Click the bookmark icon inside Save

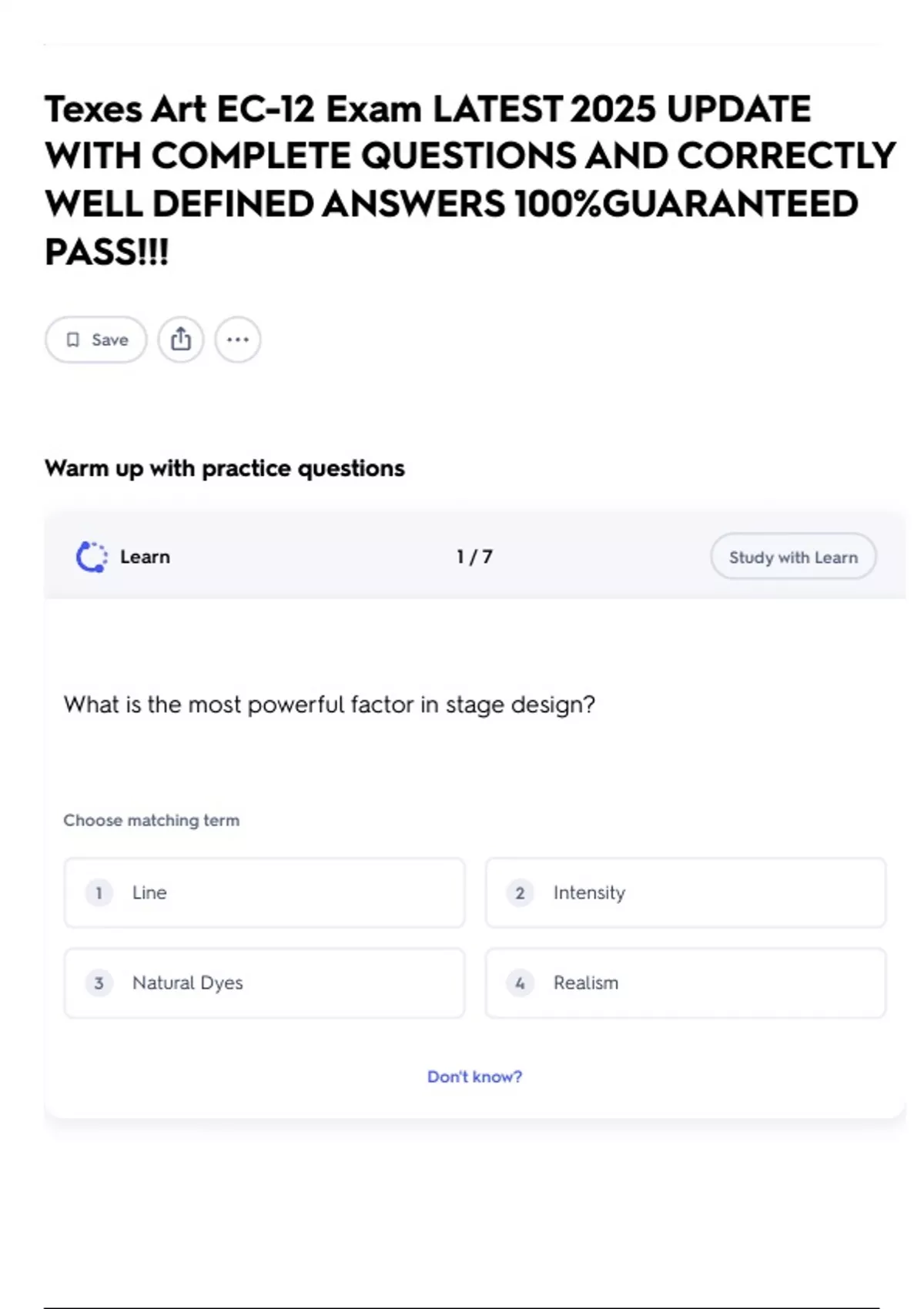coord(73,340)
